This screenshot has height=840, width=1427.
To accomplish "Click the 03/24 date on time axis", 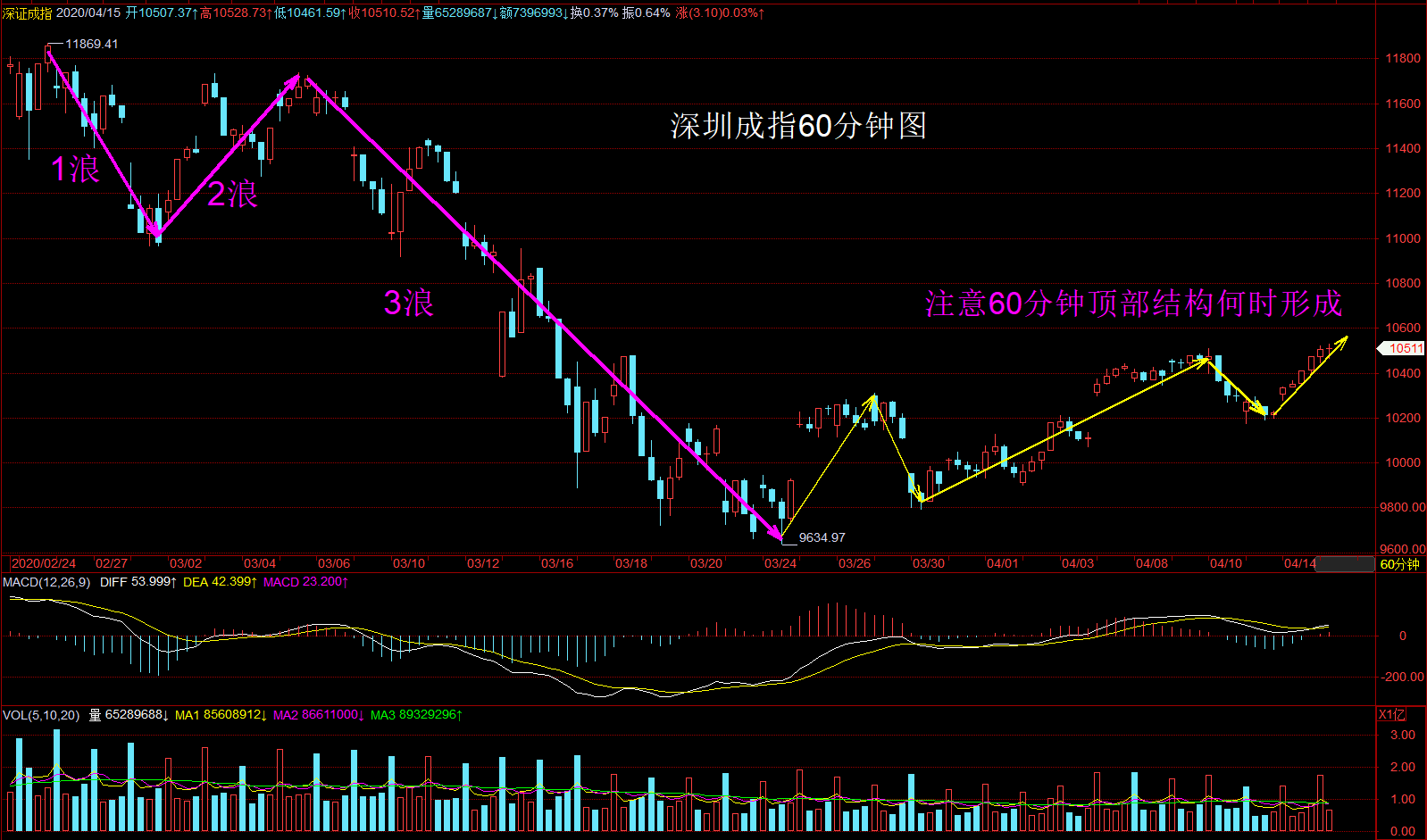I will pos(780,563).
